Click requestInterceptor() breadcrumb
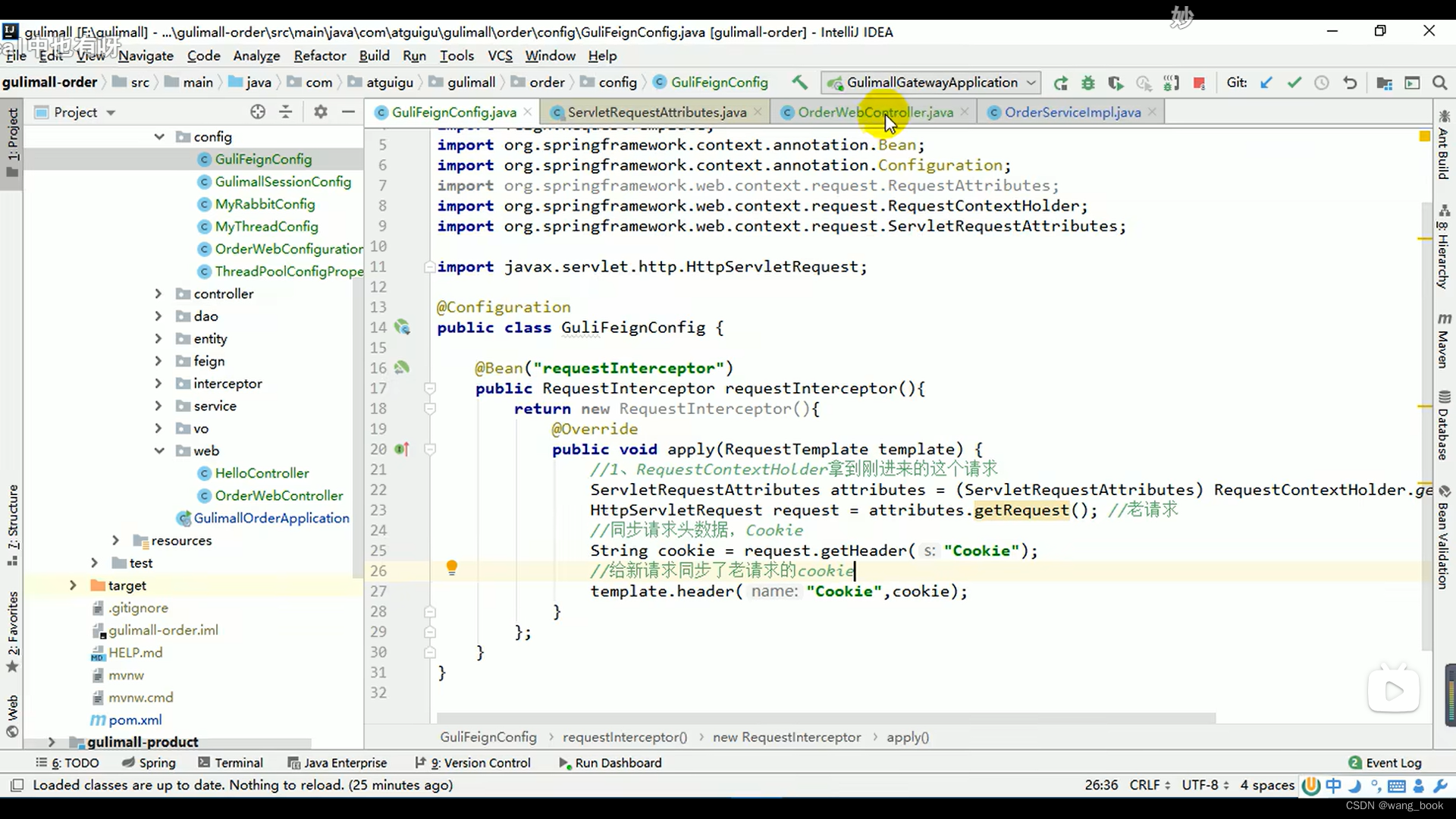 coord(625,737)
